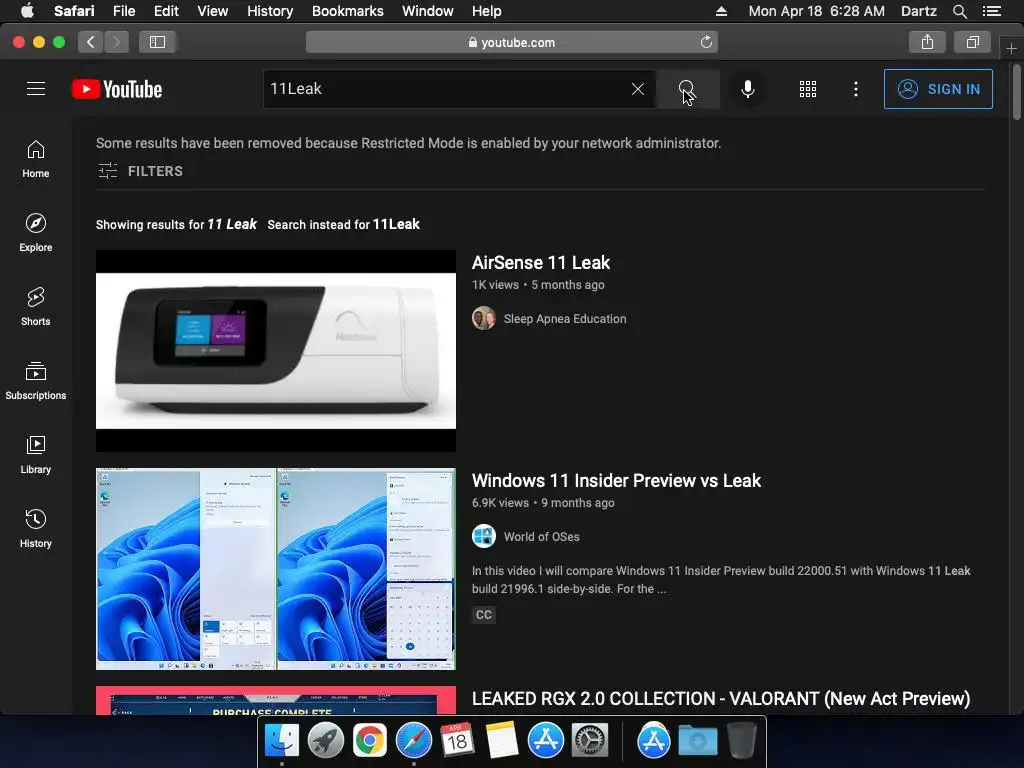Click the World of OSes avatar
Screen dimensions: 1024x768
click(x=484, y=537)
